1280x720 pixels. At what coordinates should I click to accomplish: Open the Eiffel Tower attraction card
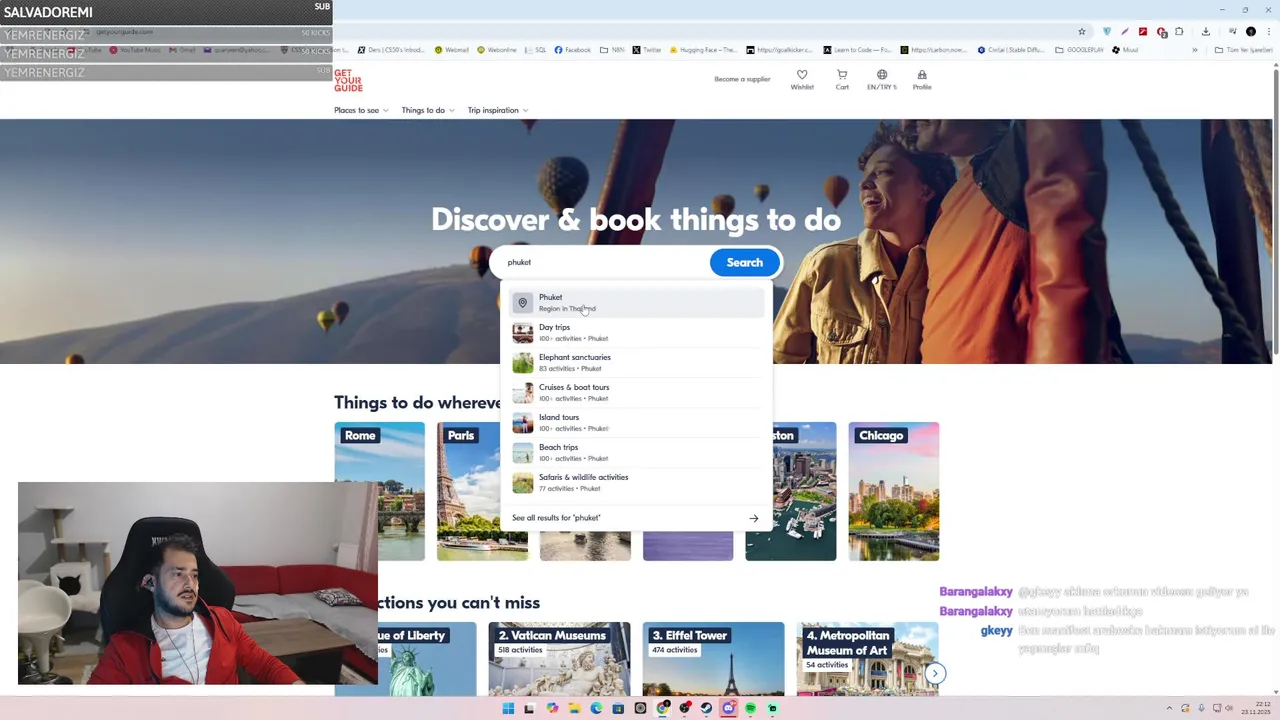[713, 658]
